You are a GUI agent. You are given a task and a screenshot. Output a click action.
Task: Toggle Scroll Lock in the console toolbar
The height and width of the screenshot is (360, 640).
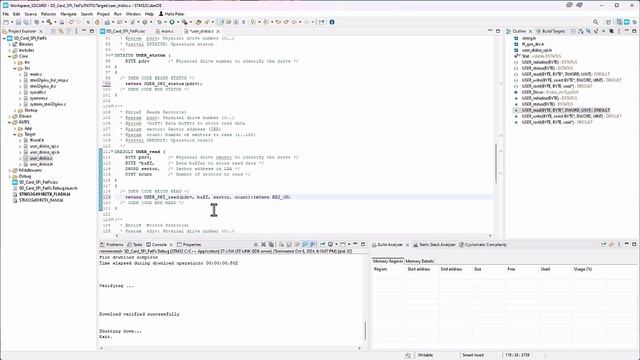point(289,244)
